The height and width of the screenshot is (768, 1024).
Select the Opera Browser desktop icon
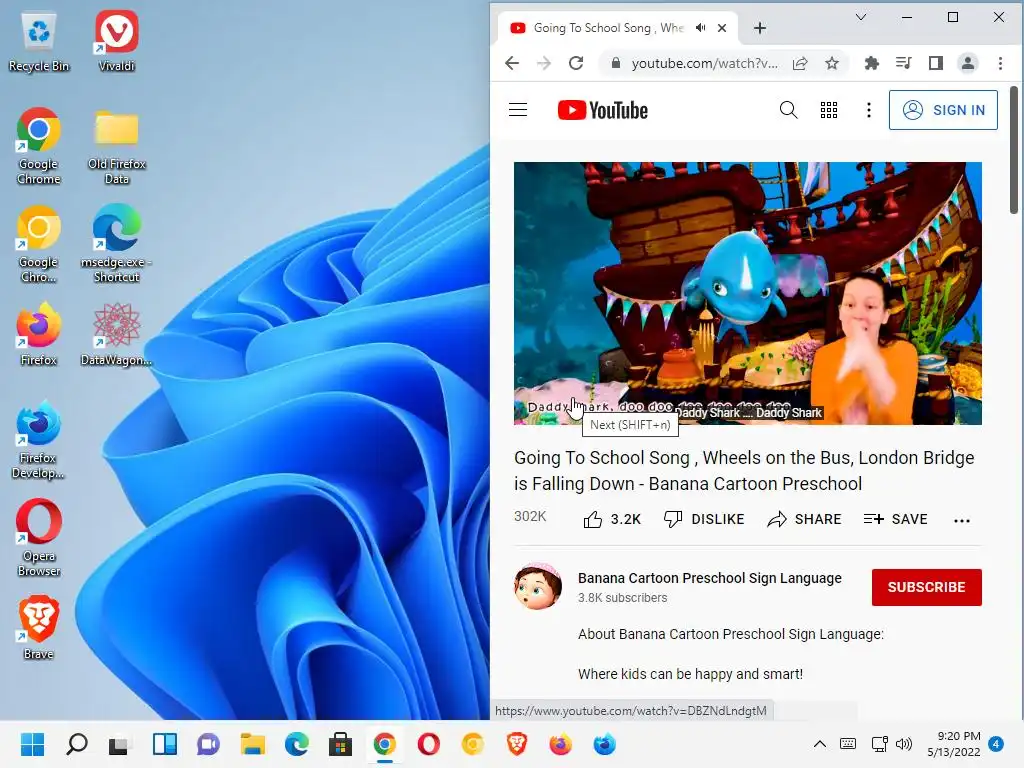(39, 538)
